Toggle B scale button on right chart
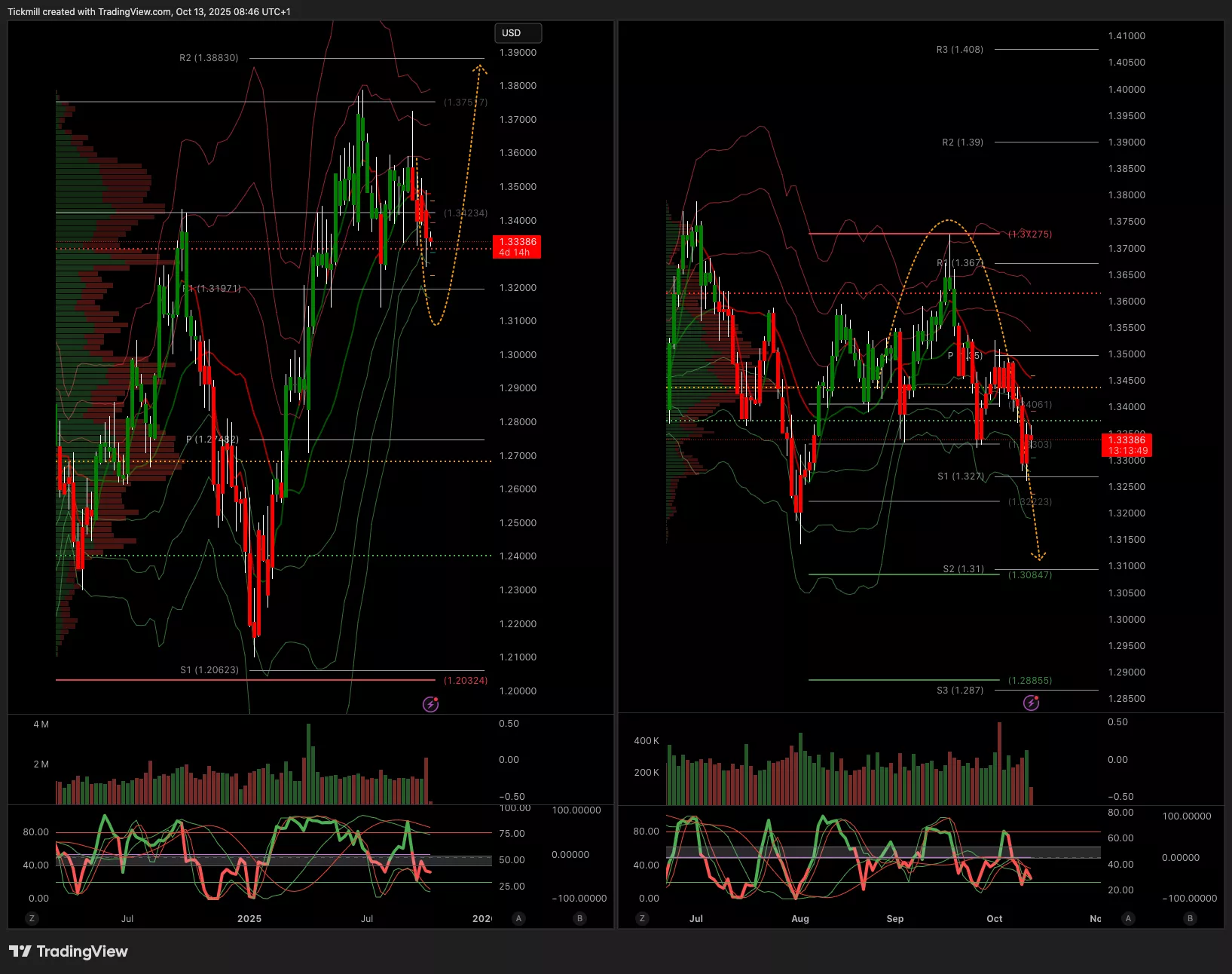Screen dimensions: 1232x974 pyautogui.click(x=1190, y=918)
